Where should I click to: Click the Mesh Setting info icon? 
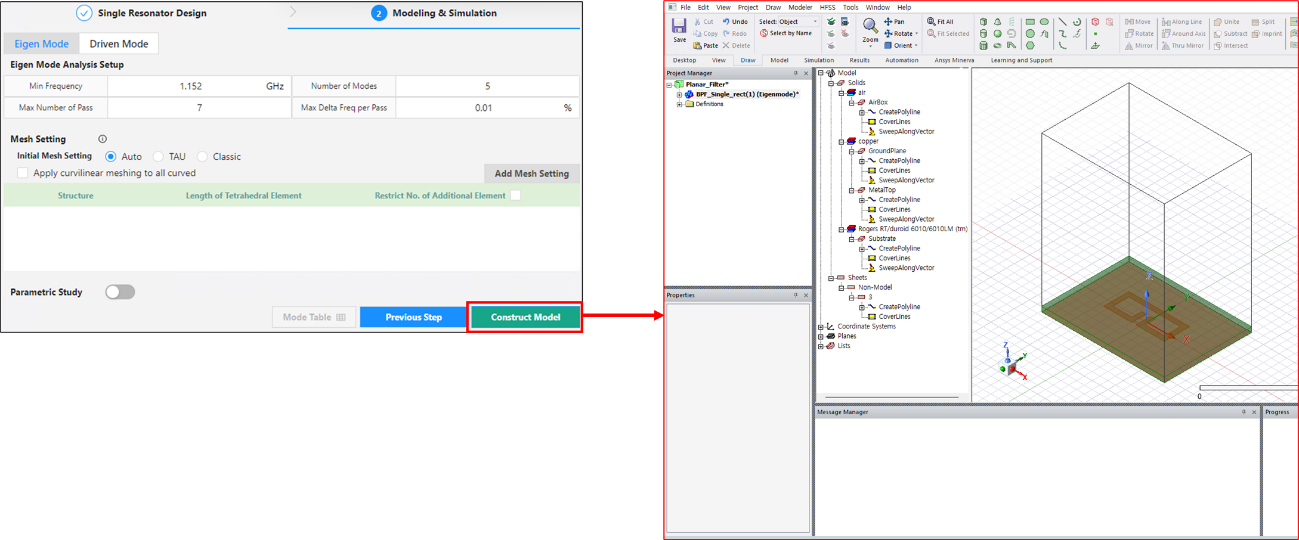pyautogui.click(x=102, y=140)
